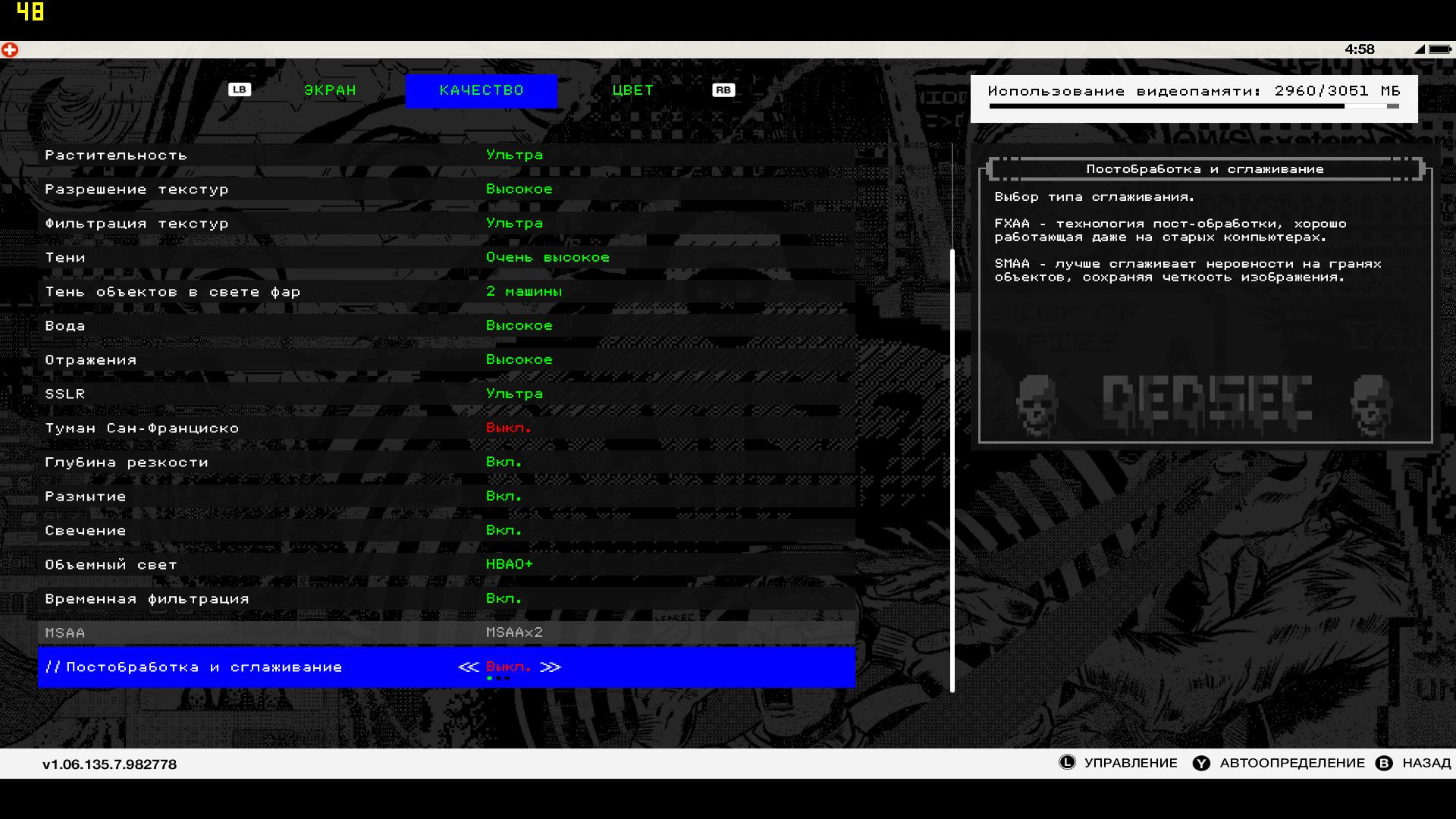The height and width of the screenshot is (819, 1456).
Task: Click left arrows on Постобработка и сглаживание
Action: click(469, 667)
